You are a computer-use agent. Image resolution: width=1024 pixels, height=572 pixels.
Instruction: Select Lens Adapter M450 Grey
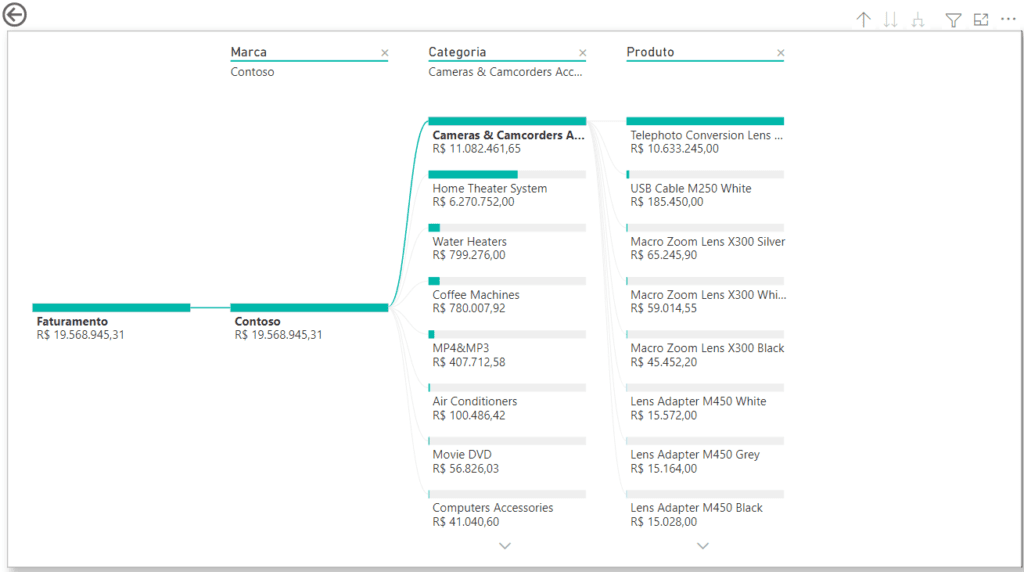click(705, 456)
